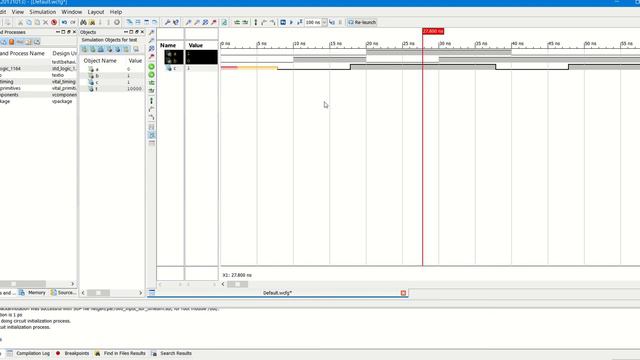Click the Run All play icon
Image resolution: width=640 pixels, height=360 pixels.
pyautogui.click(x=291, y=22)
